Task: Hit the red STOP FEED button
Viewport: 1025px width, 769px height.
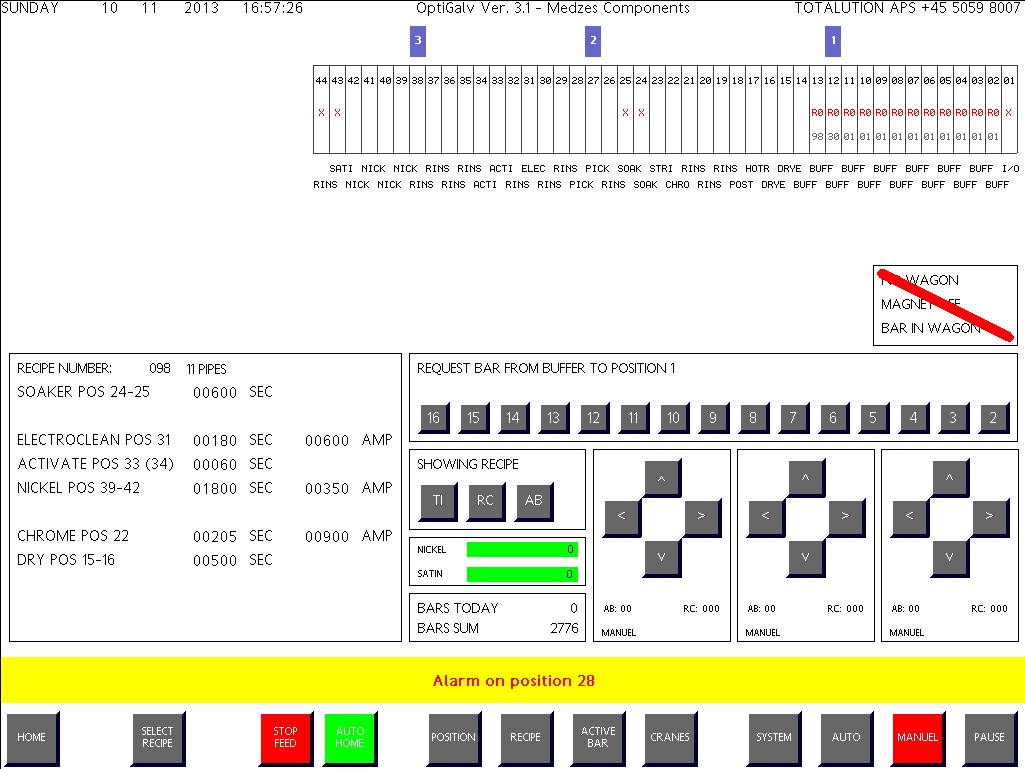Action: click(286, 738)
